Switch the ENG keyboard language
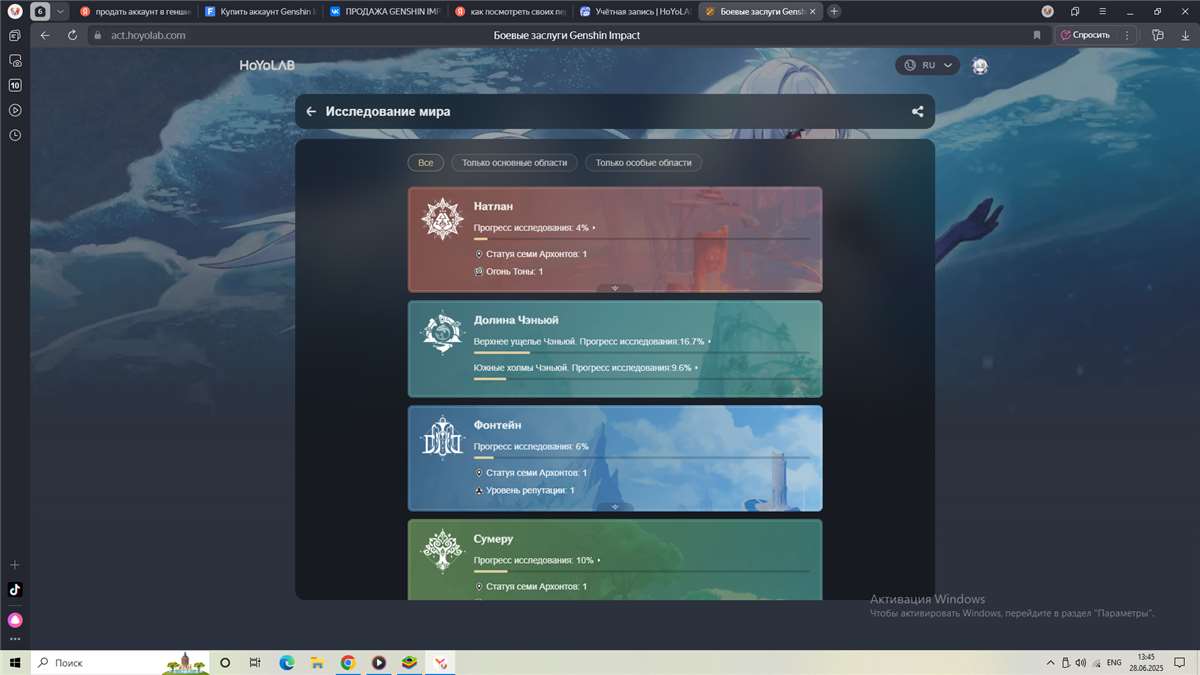The image size is (1200, 675). [x=1114, y=663]
